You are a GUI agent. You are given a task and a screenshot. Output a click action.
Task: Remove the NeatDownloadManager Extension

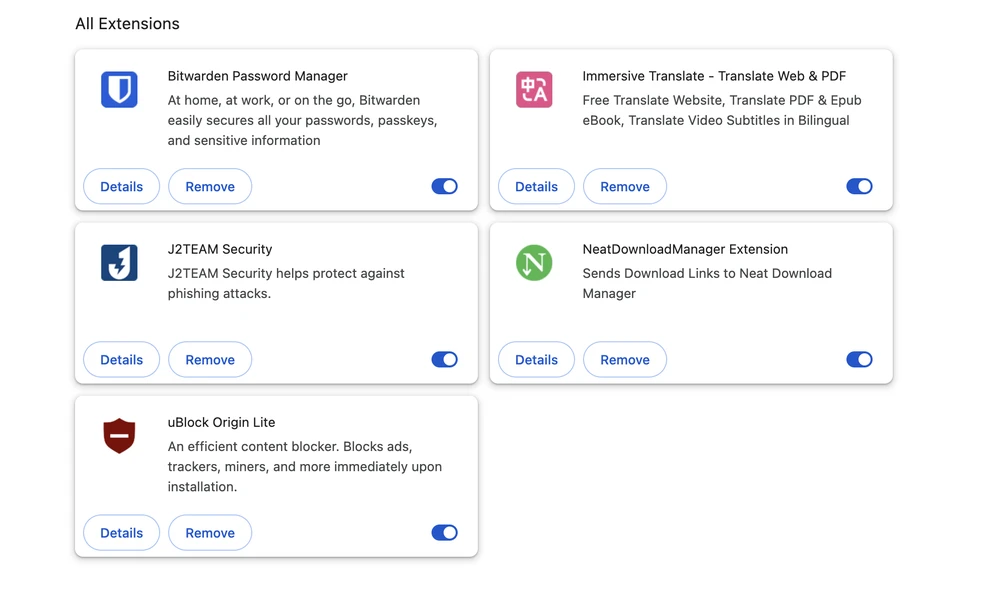coord(624,359)
